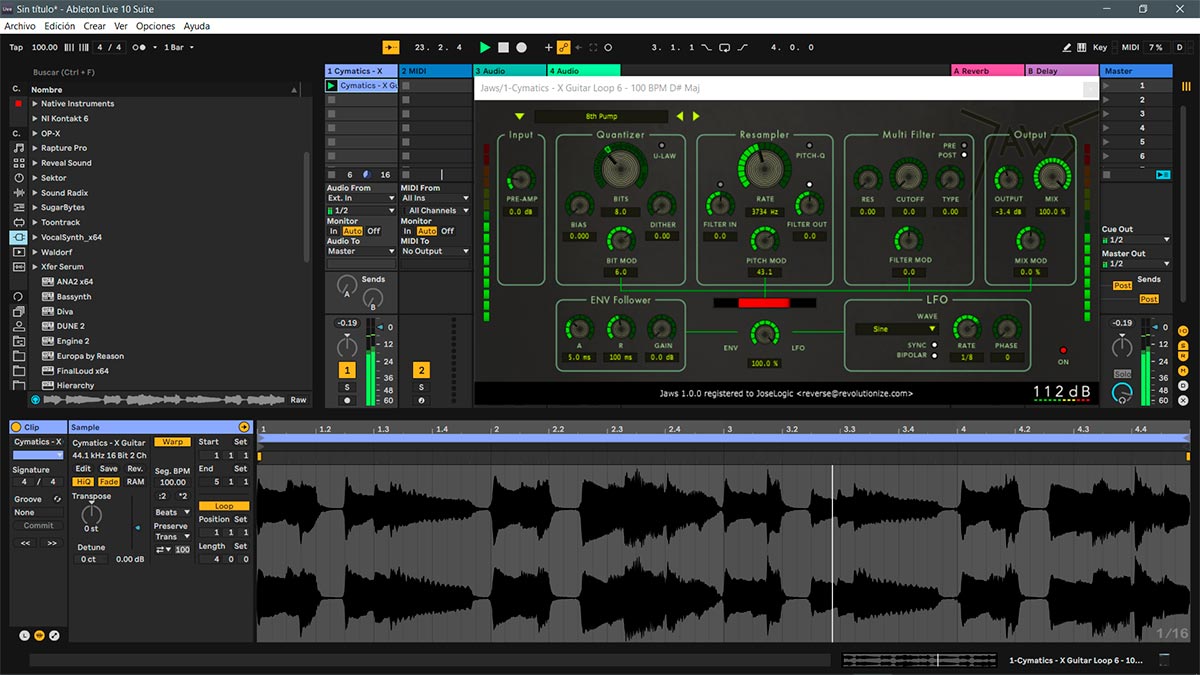This screenshot has height=675, width=1200.
Task: Open the MIDI From 'All Ins' dropdown
Action: [435, 198]
